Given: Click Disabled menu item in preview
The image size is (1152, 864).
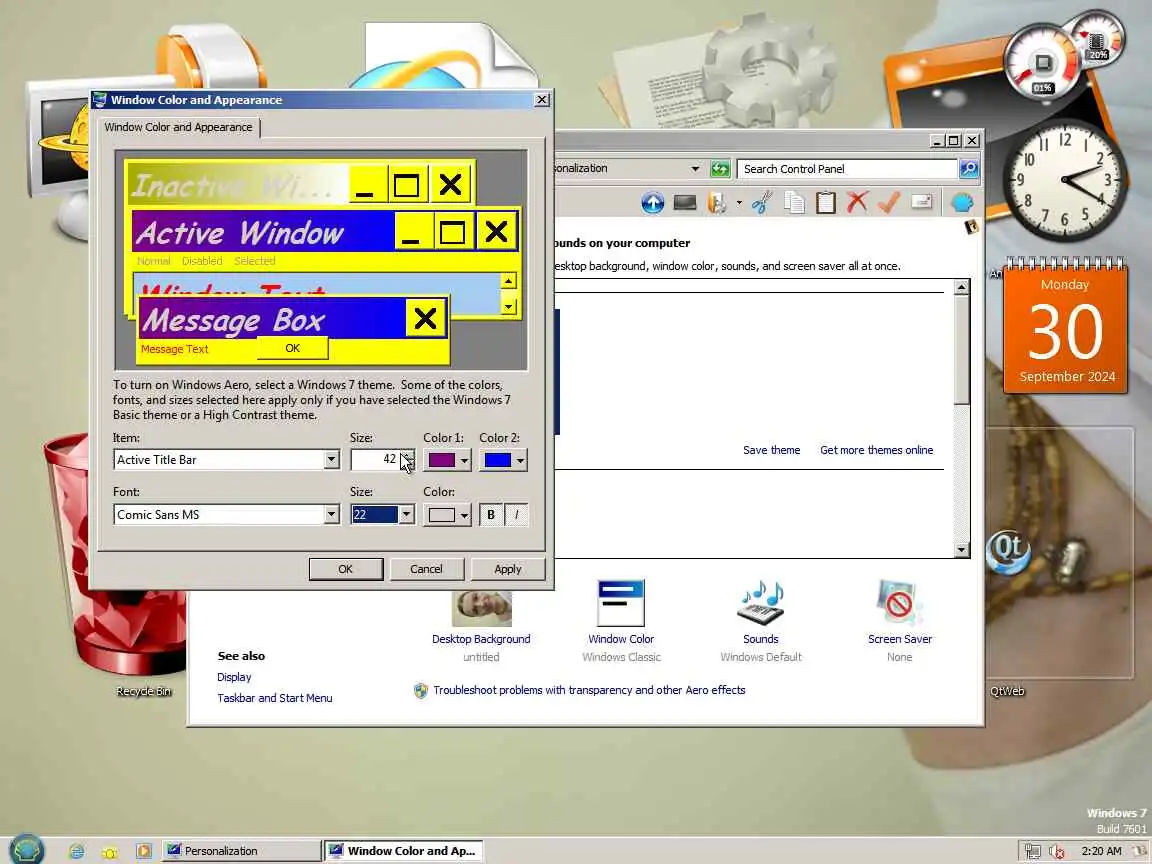Looking at the screenshot, I should click(x=202, y=261).
